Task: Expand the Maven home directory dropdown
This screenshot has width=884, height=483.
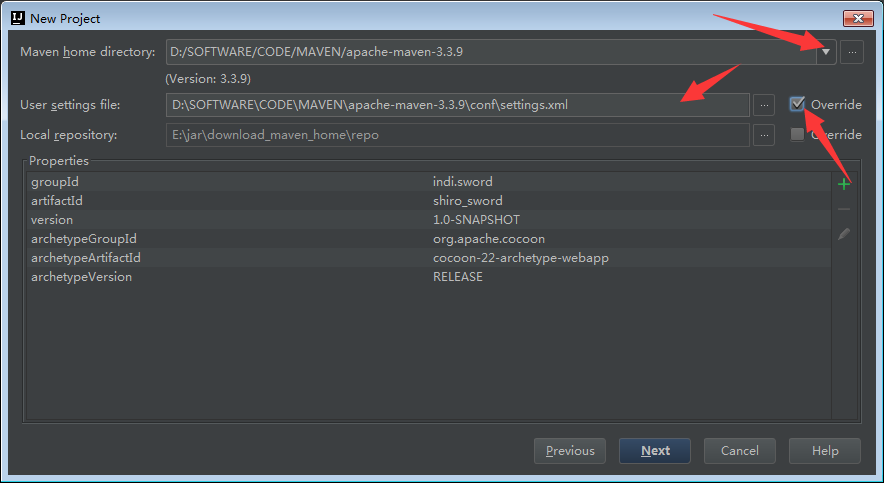Action: coord(826,52)
